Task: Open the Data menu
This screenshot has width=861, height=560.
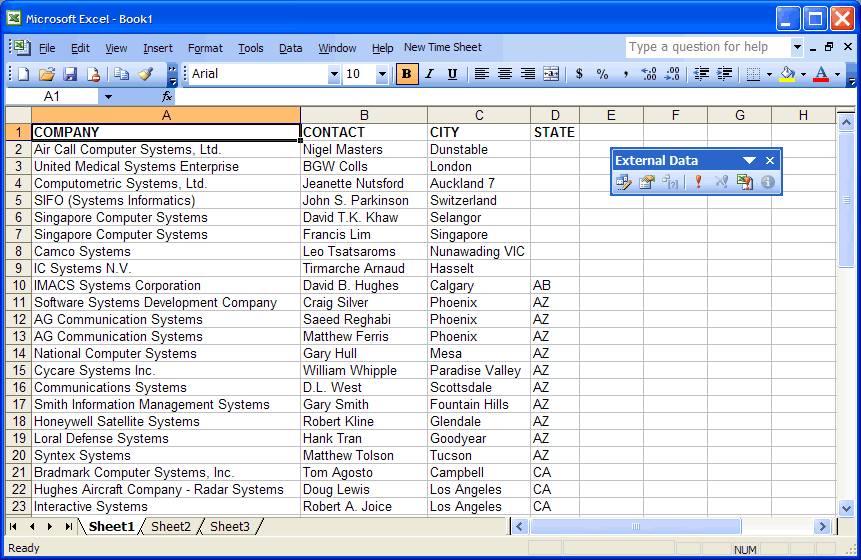Action: tap(290, 48)
